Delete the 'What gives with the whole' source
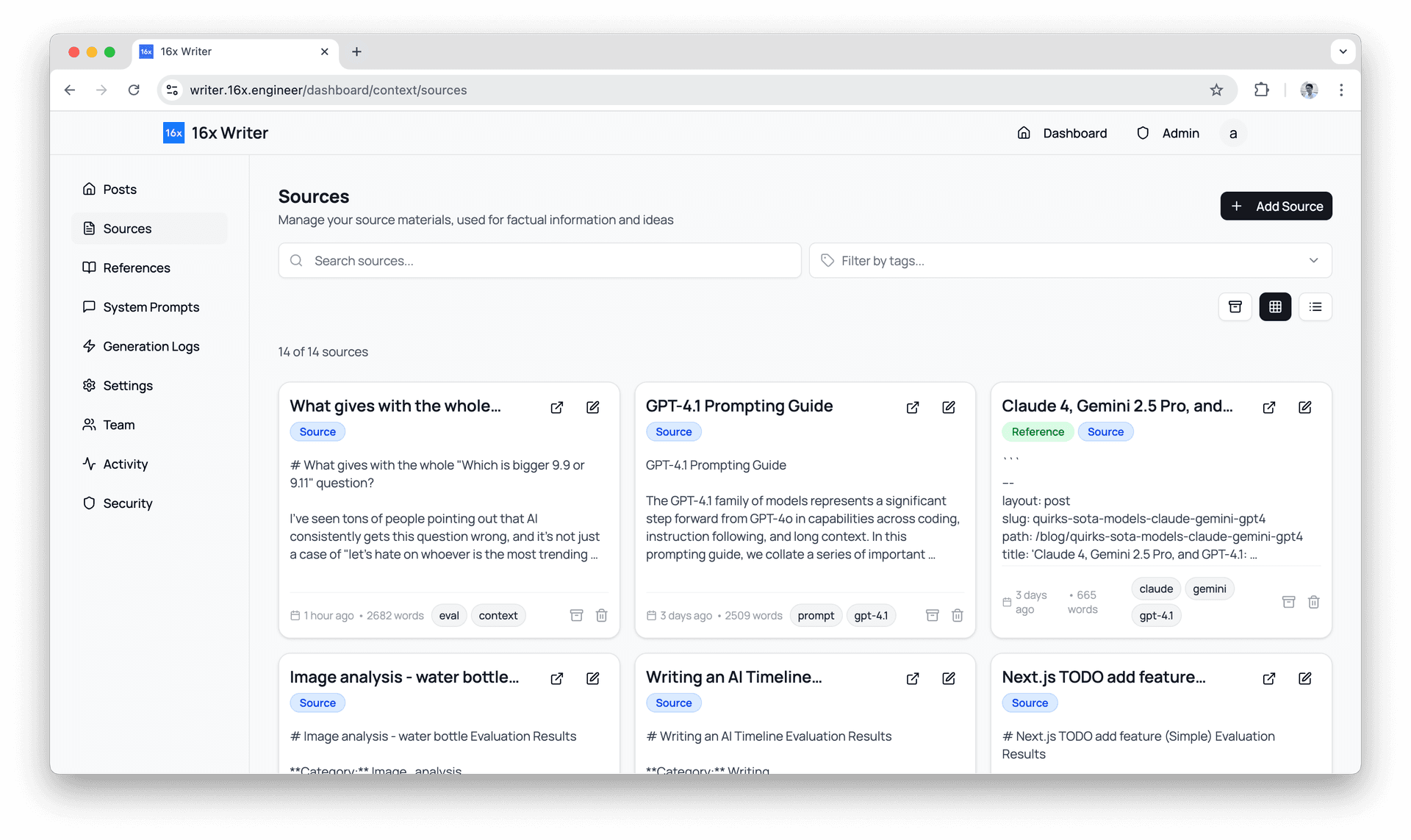The height and width of the screenshot is (840, 1411). pos(602,615)
